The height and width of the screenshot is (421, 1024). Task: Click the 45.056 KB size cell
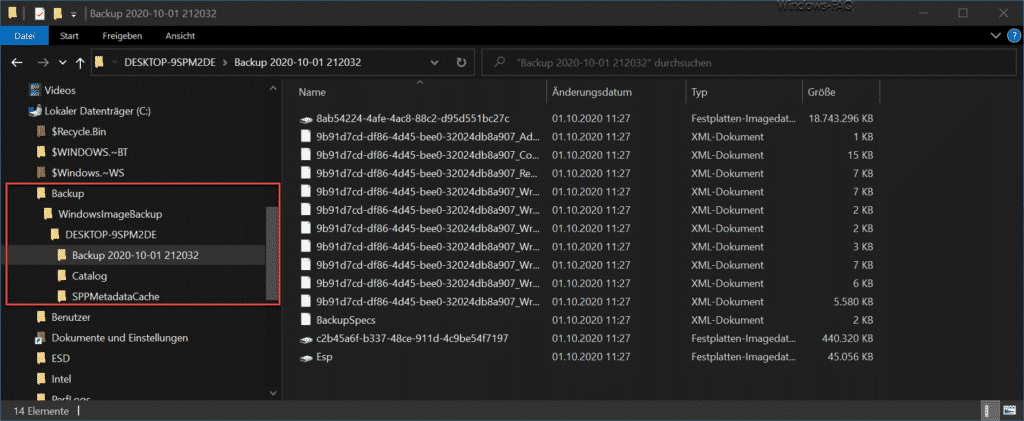pyautogui.click(x=852, y=357)
